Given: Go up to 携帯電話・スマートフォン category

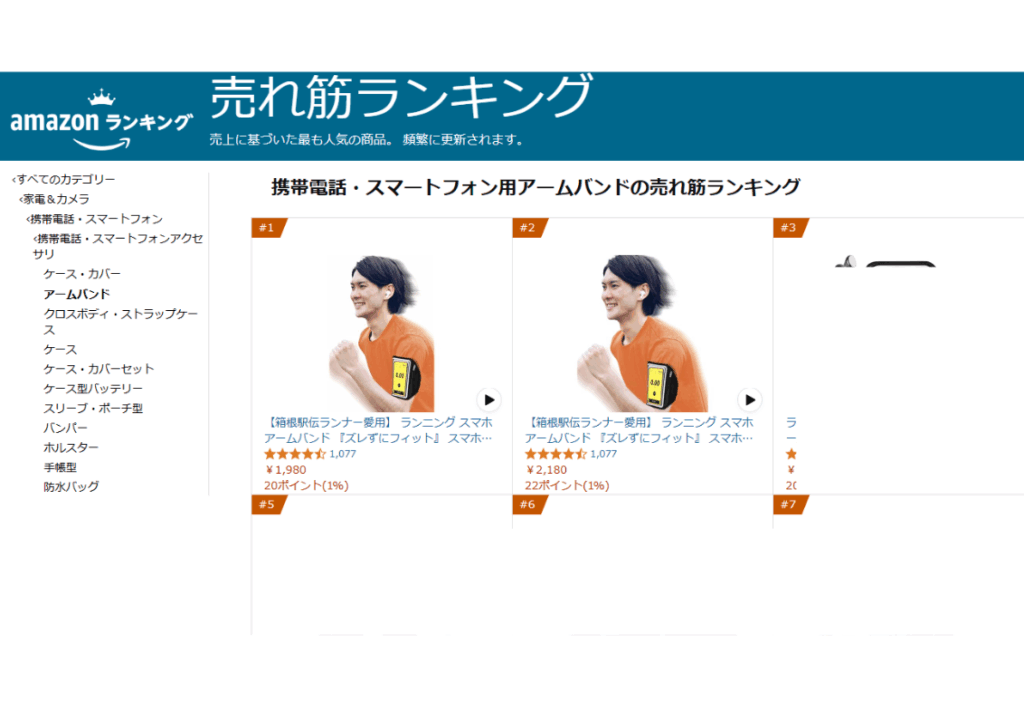Looking at the screenshot, I should tap(95, 218).
